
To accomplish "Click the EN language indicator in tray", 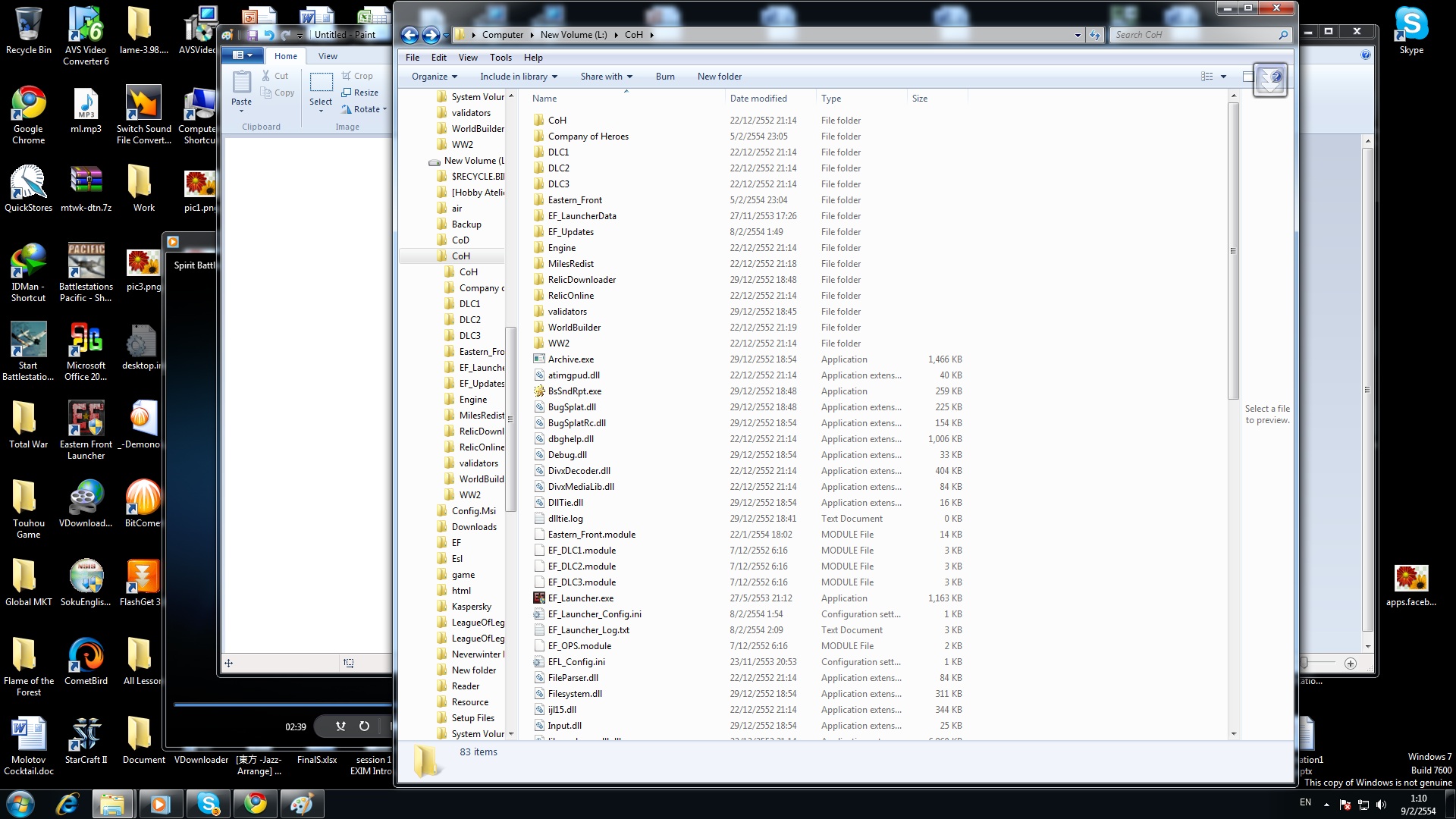I will pos(1305,802).
